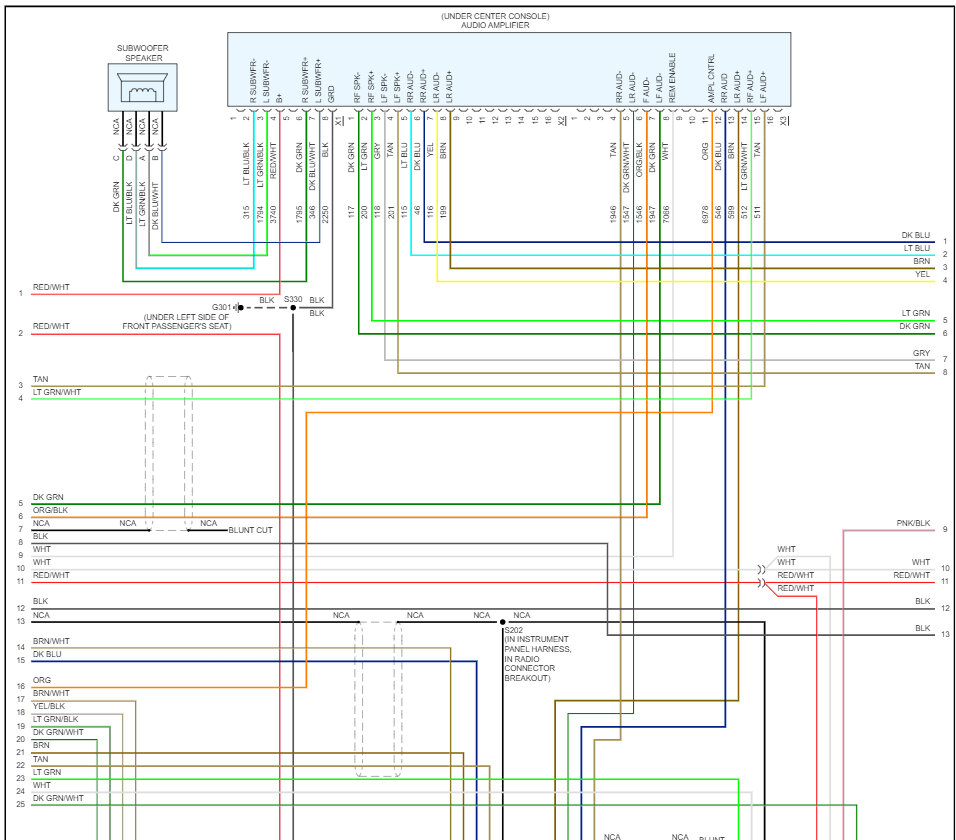Click circuit number 346
The image size is (956, 840).
(312, 212)
